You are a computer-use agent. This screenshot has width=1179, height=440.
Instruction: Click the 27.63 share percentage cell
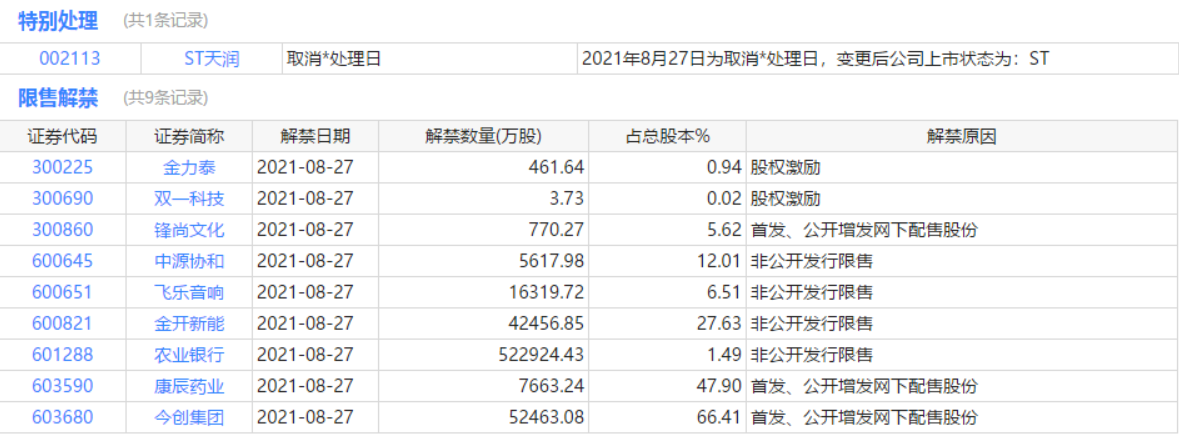point(668,323)
